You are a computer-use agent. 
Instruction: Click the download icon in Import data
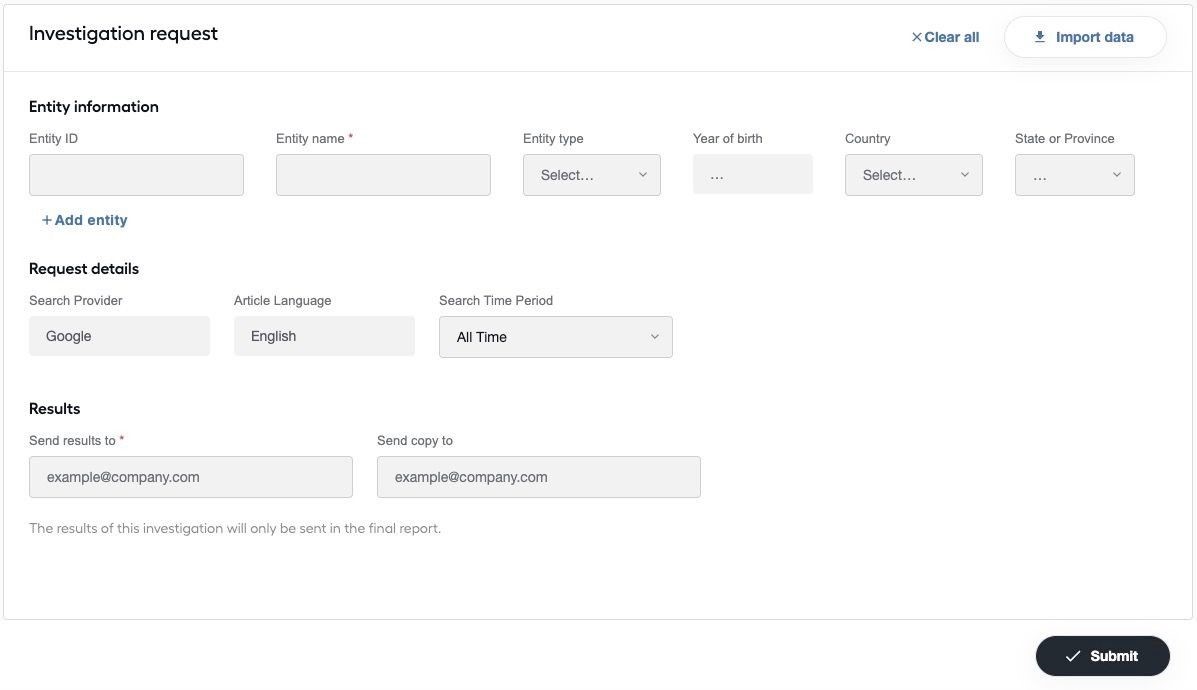tap(1040, 37)
